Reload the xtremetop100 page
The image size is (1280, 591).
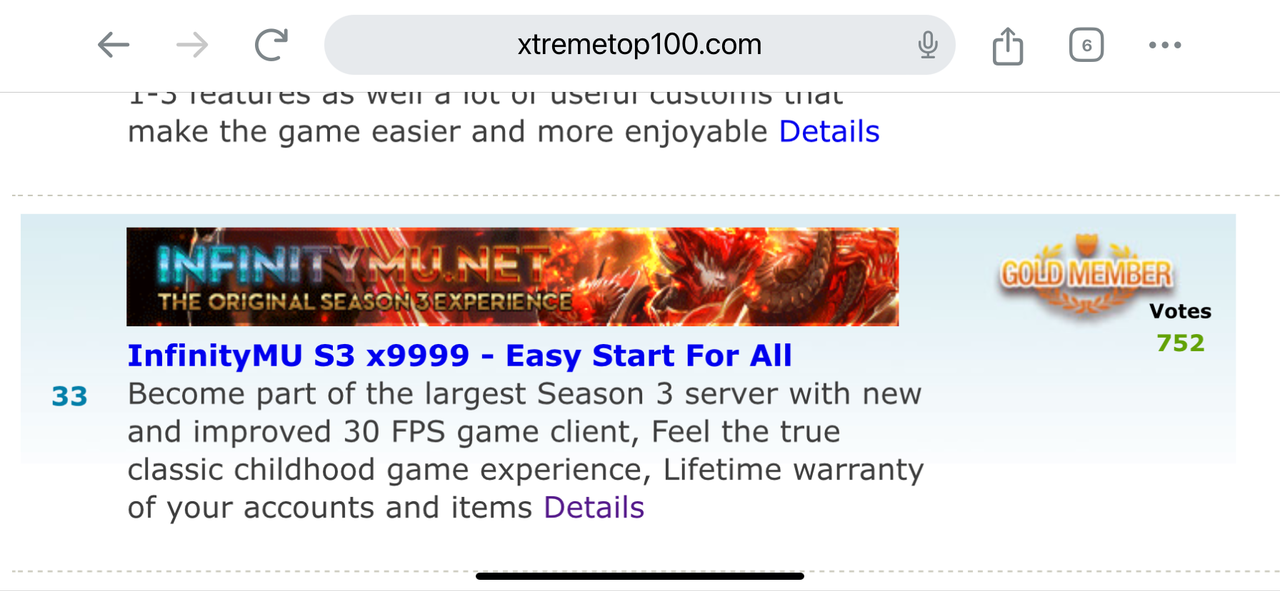271,44
